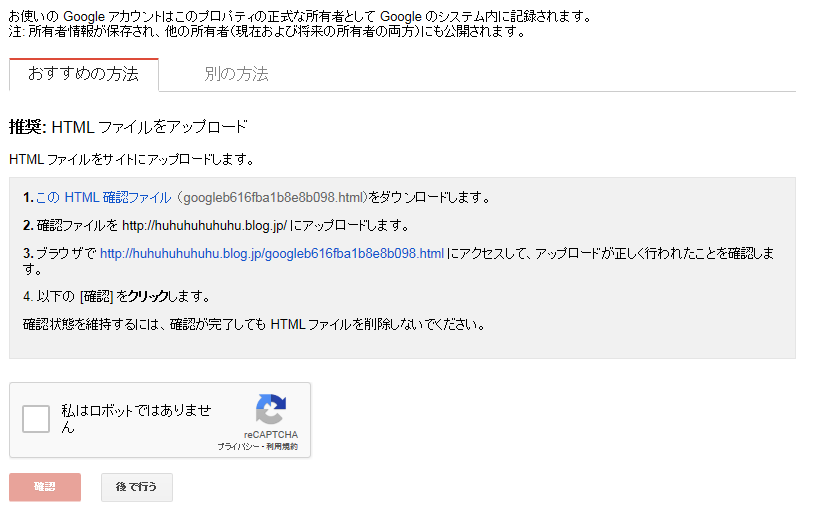The height and width of the screenshot is (513, 816).
Task: Click the http://huhuhuhuhuhu.blog.jp/ text in step 2
Action: (x=205, y=226)
